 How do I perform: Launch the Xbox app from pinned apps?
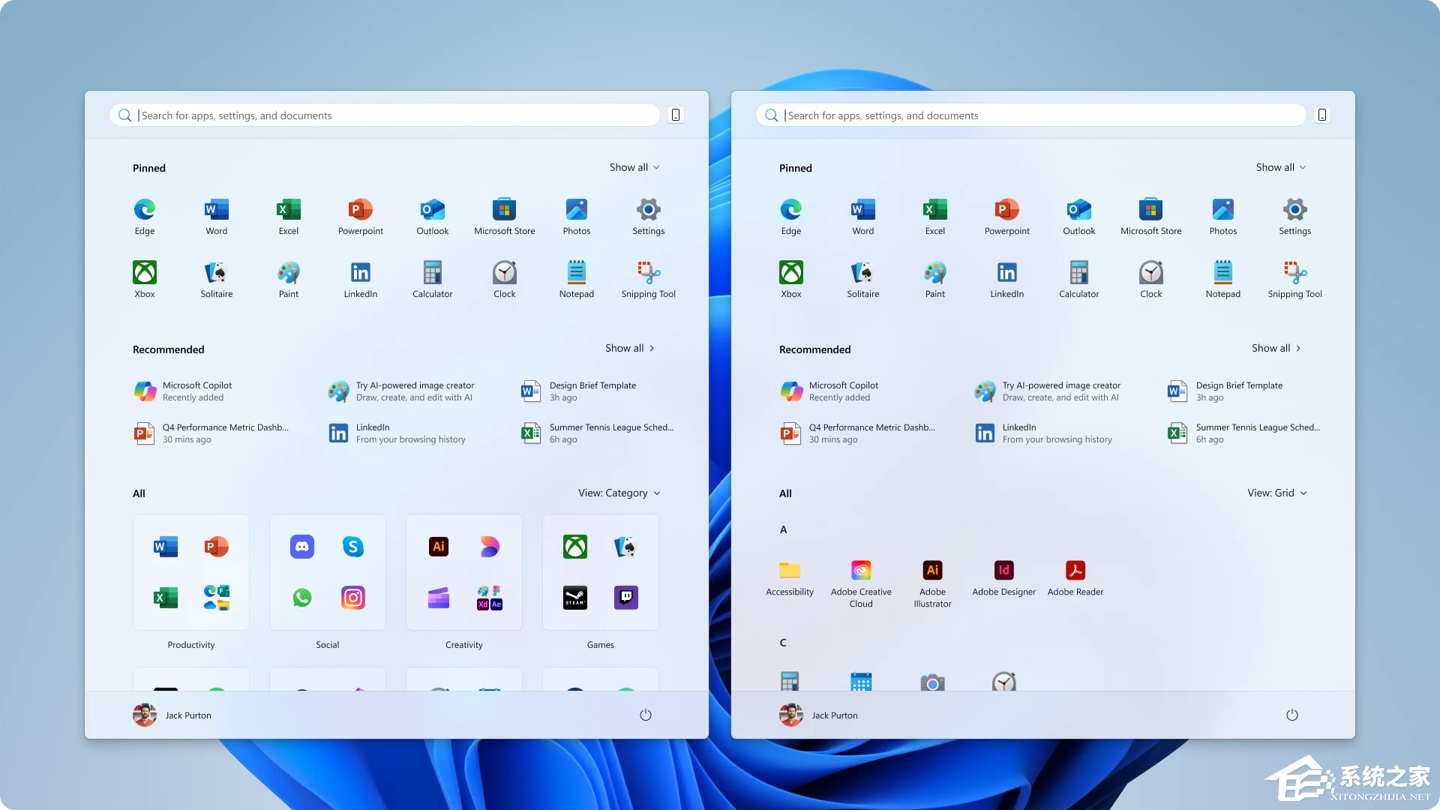[144, 272]
